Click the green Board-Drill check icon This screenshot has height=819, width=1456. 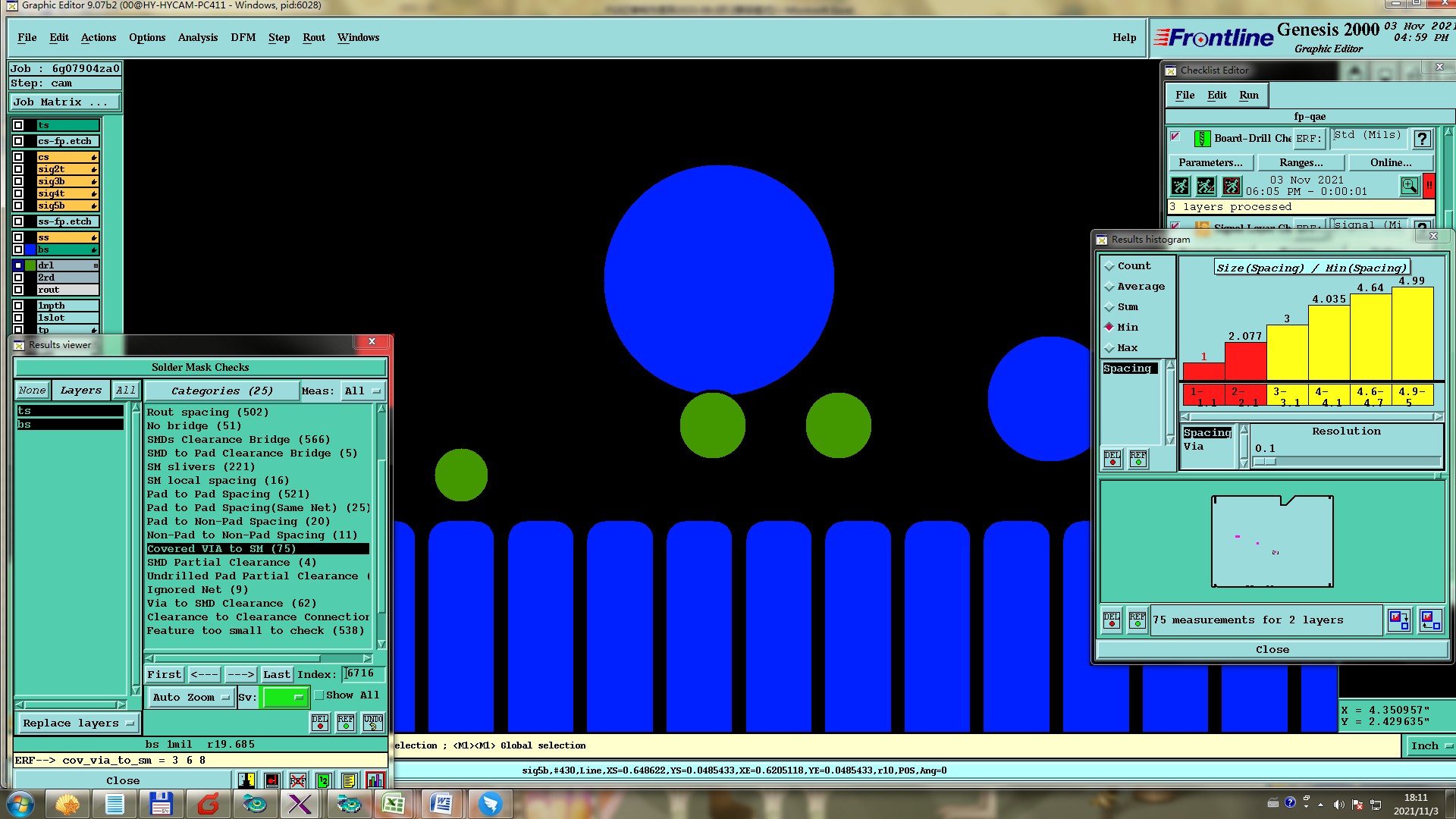1202,138
